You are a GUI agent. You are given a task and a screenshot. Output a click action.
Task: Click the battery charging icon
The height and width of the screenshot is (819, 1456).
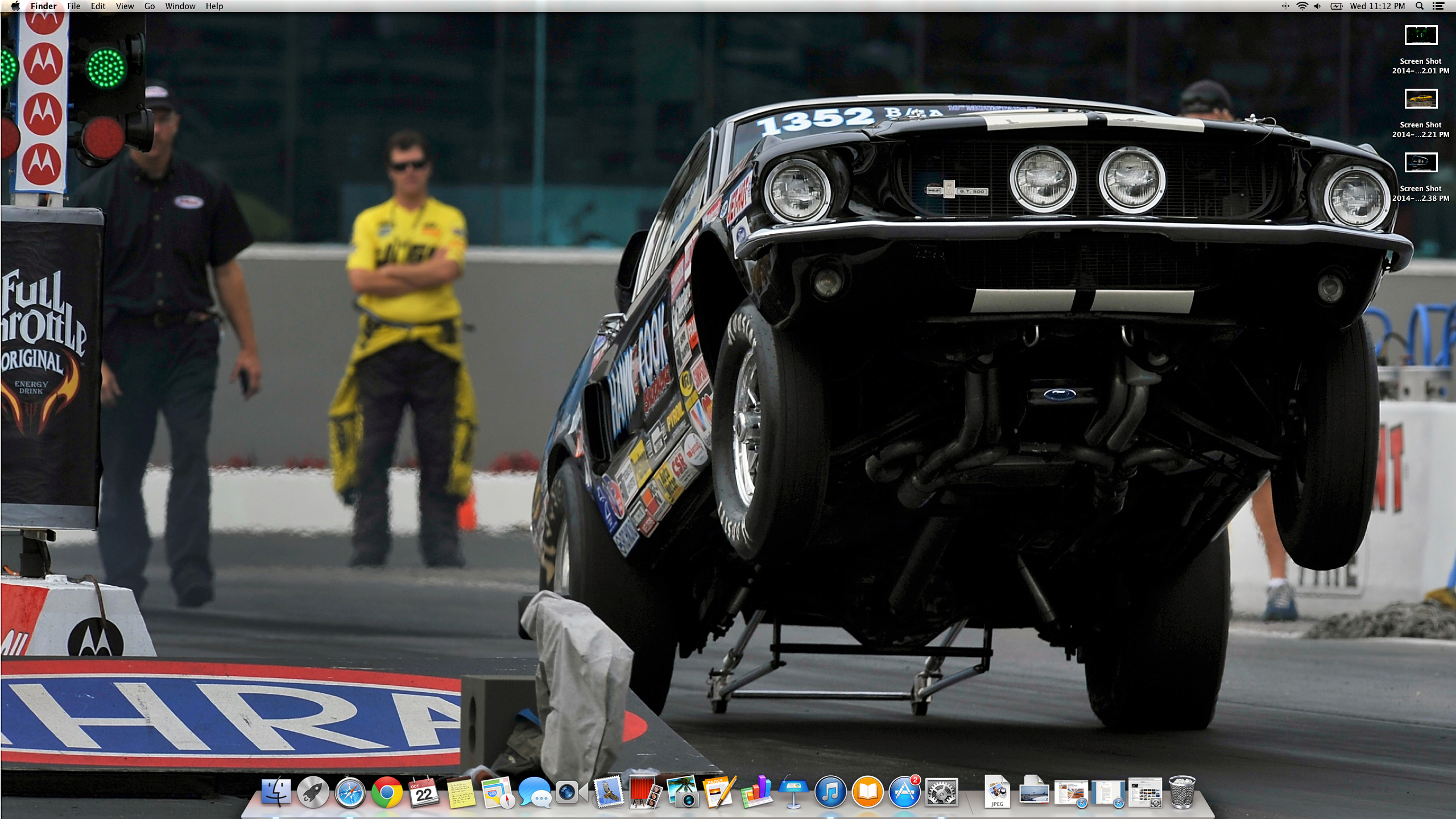point(1336,6)
